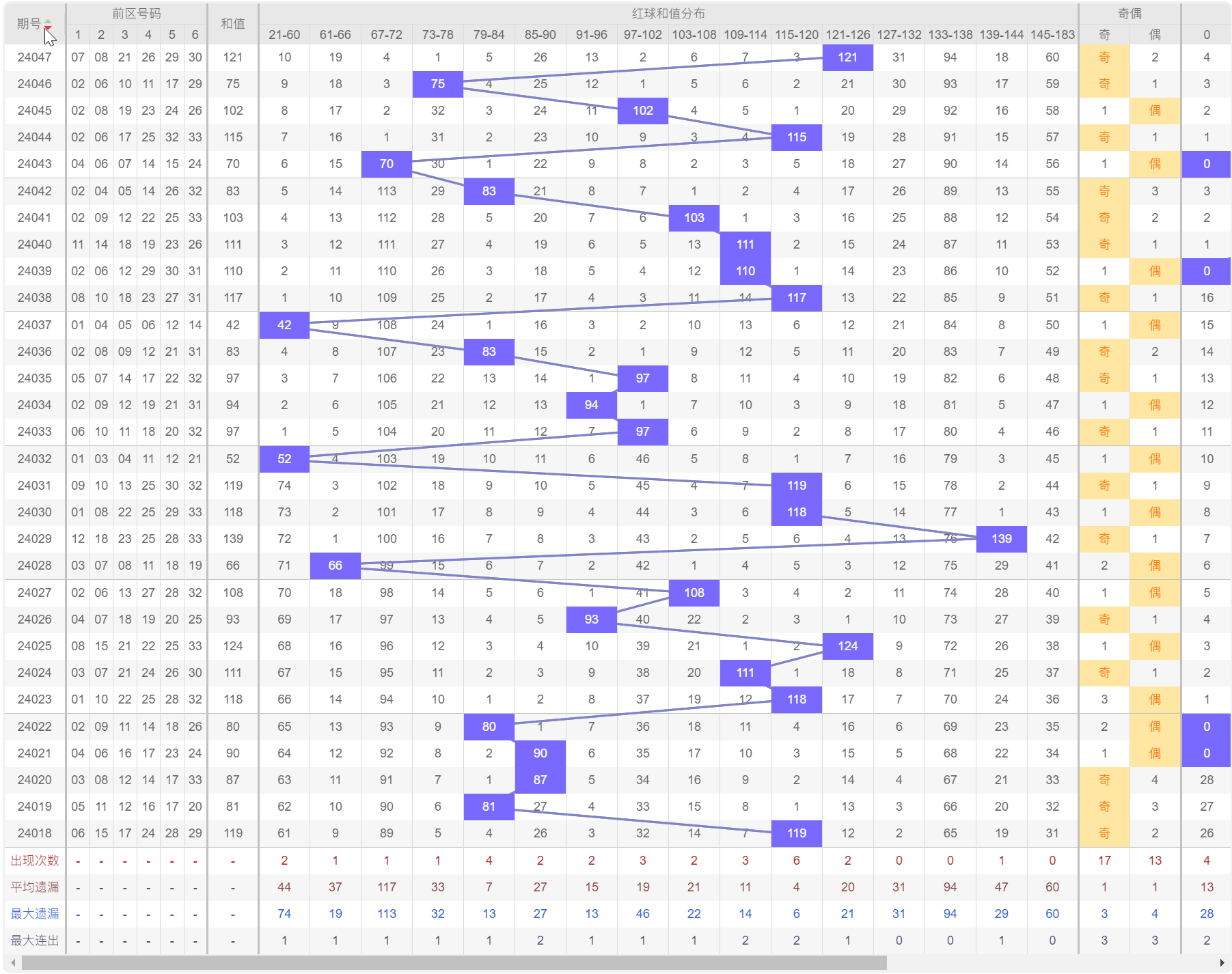Click the blue 70 cell in row 24043
The height and width of the screenshot is (974, 1232).
(387, 164)
